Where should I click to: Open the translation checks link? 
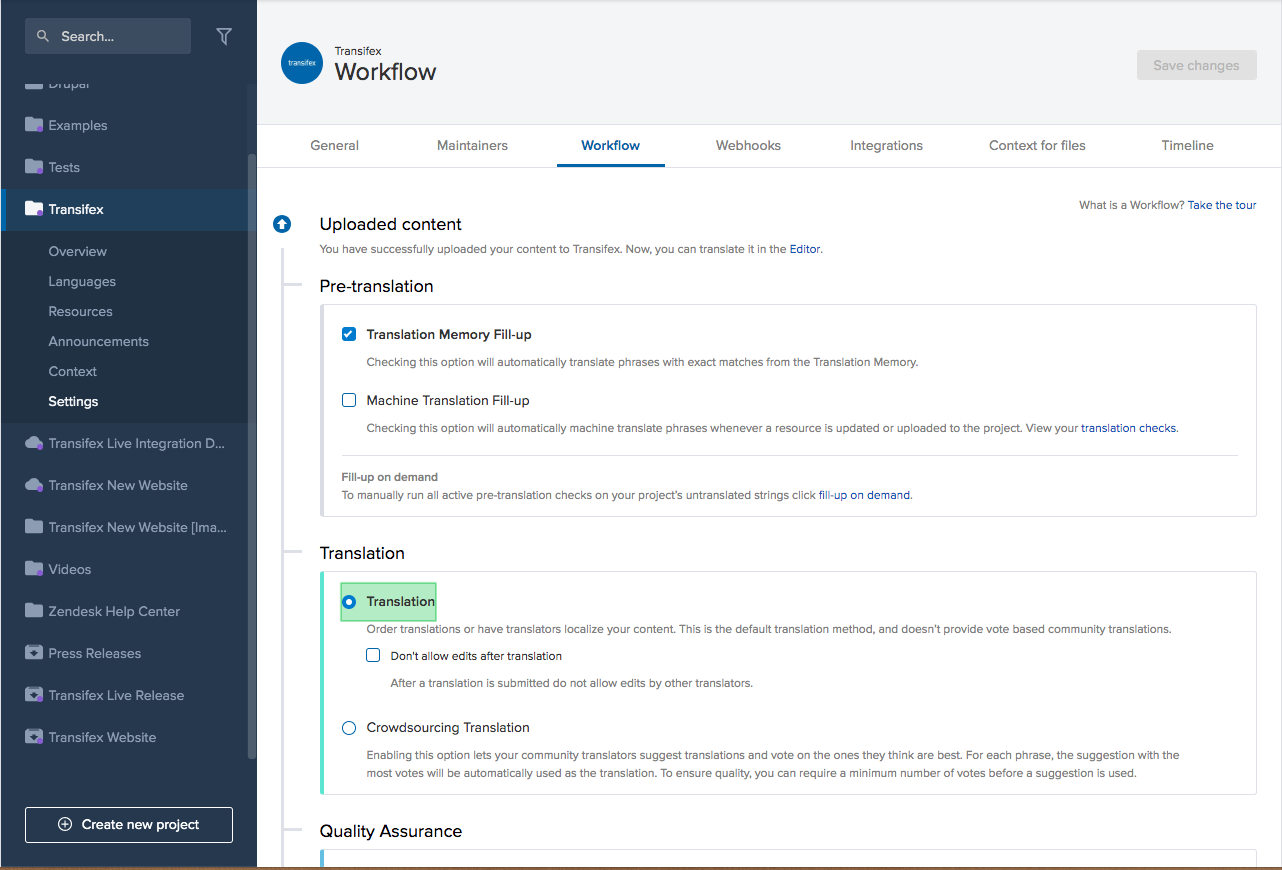pyautogui.click(x=1128, y=428)
